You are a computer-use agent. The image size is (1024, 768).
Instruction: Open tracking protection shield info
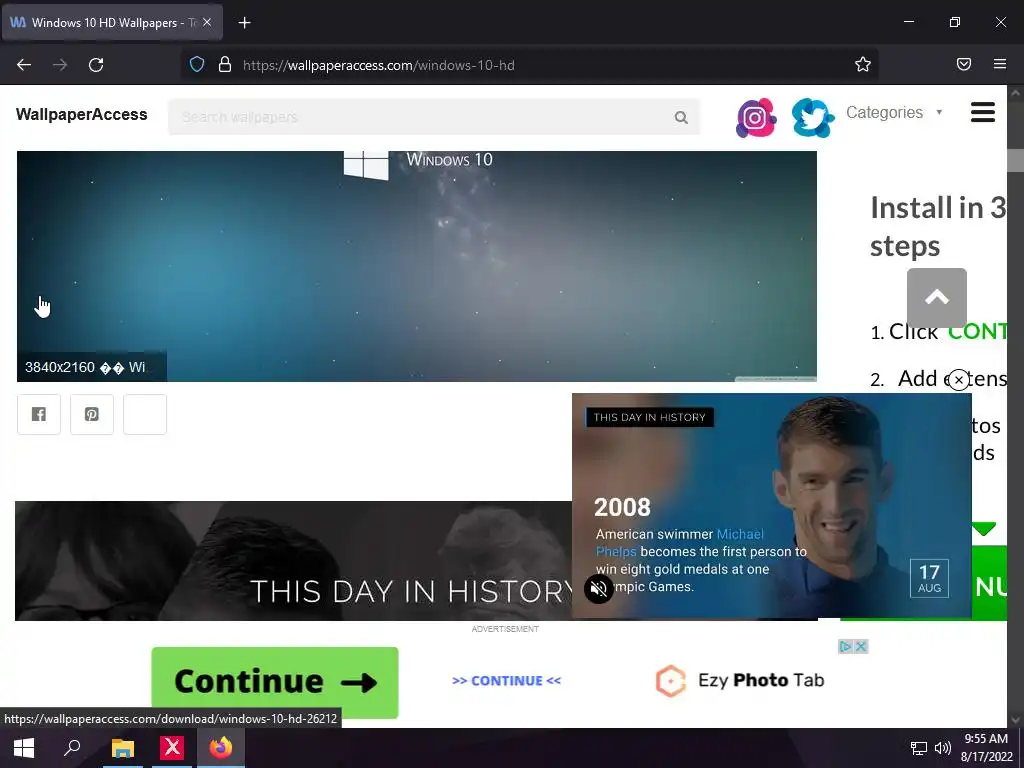(197, 65)
